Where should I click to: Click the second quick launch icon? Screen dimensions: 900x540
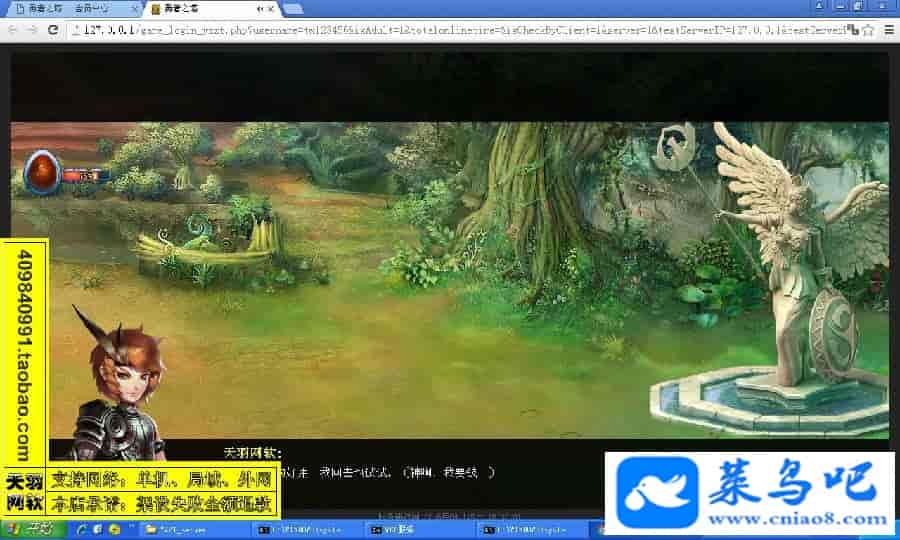(x=98, y=529)
